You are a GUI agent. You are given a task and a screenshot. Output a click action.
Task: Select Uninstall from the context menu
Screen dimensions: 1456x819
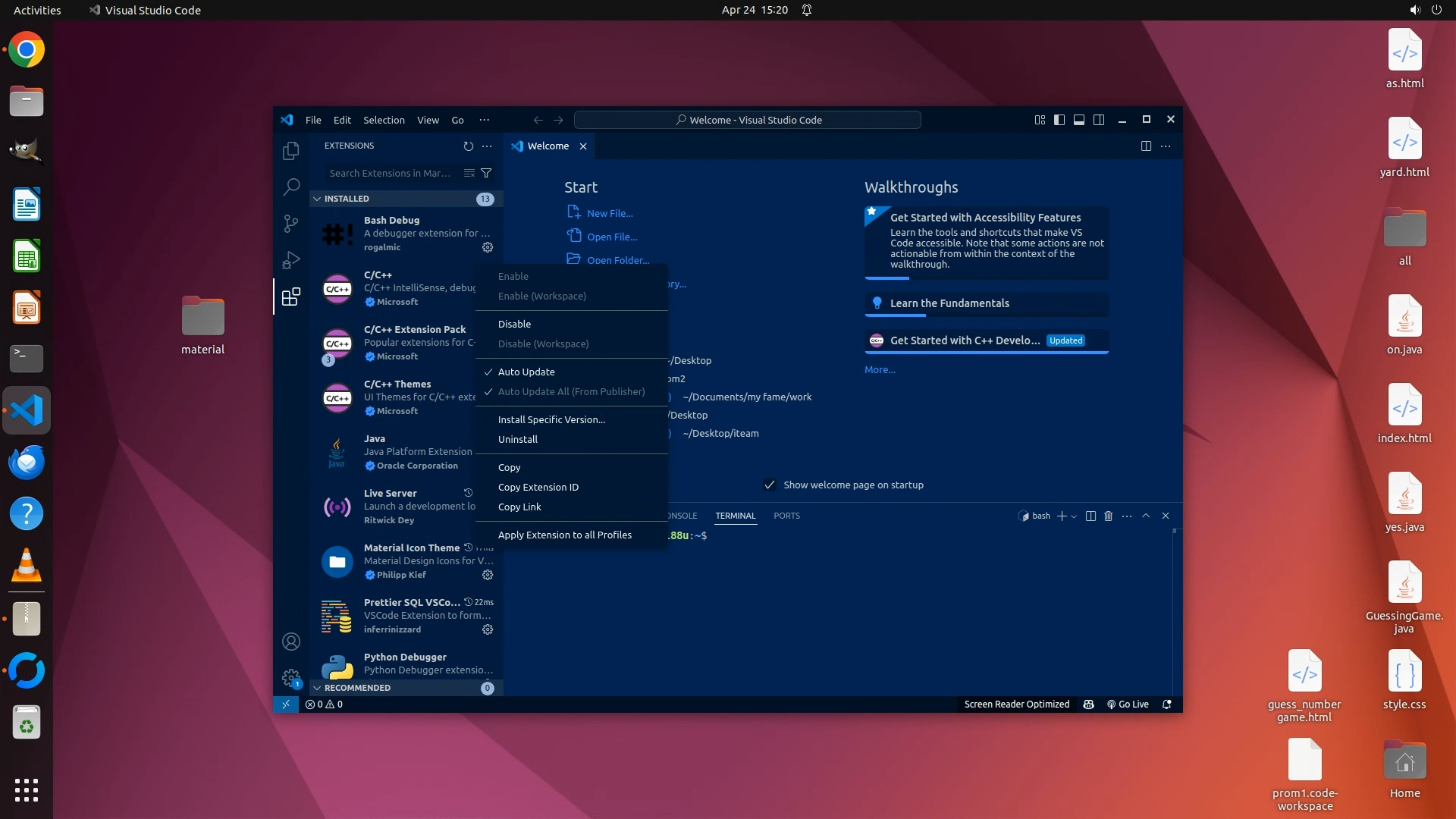tap(517, 439)
